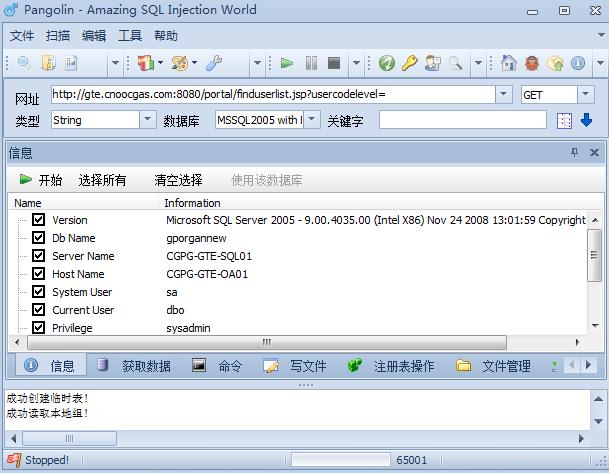Uncheck the Host Name checkbox

[x=38, y=273]
